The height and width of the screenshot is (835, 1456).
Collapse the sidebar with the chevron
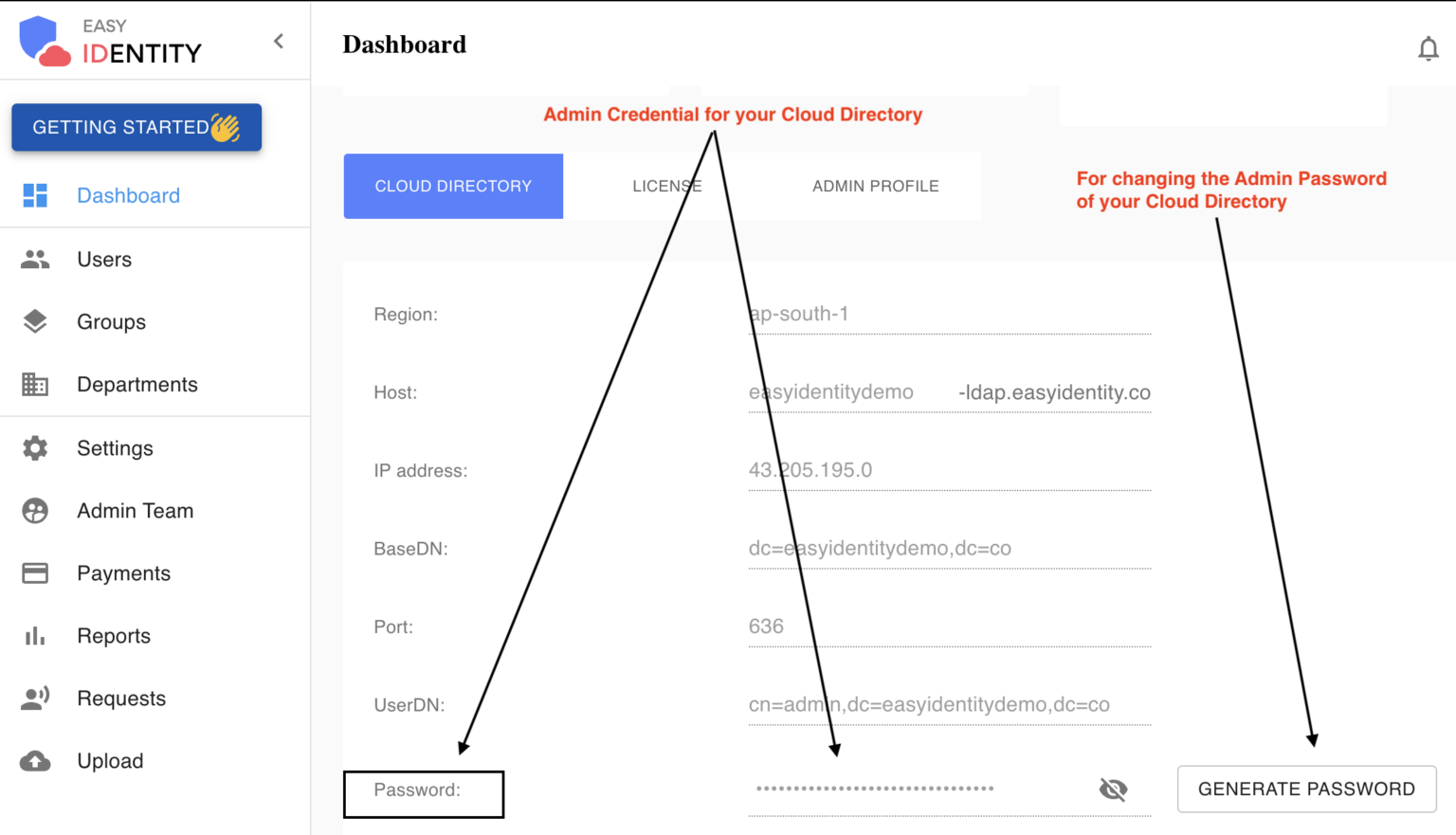tap(278, 41)
